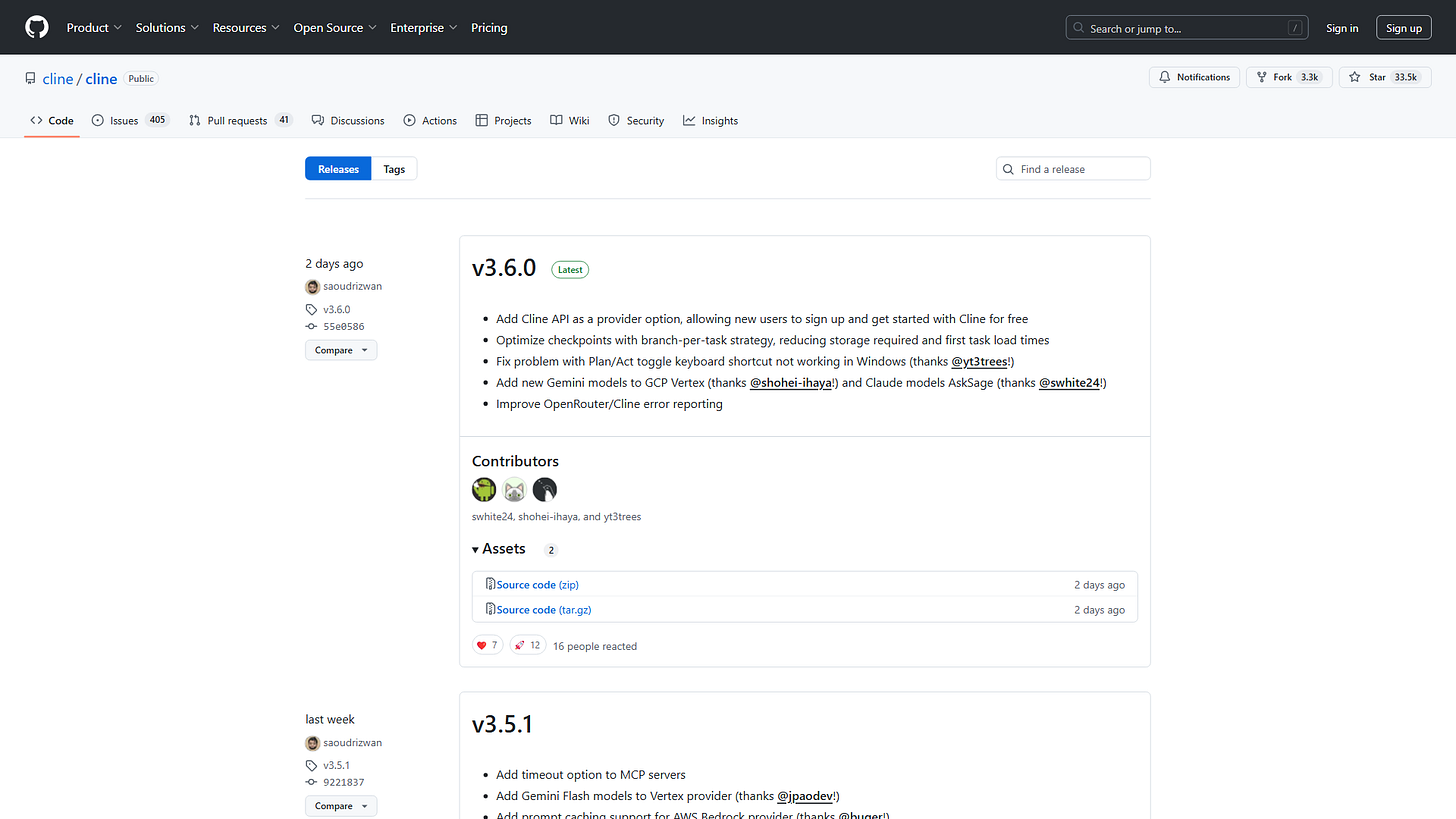Open the v3.6.0 release title

tap(504, 268)
